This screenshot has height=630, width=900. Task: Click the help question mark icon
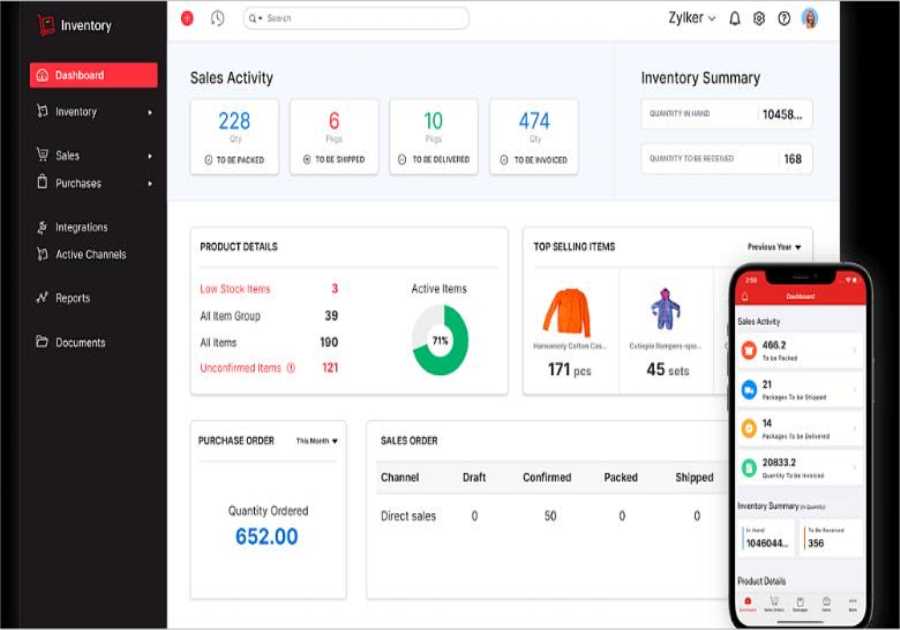(785, 18)
